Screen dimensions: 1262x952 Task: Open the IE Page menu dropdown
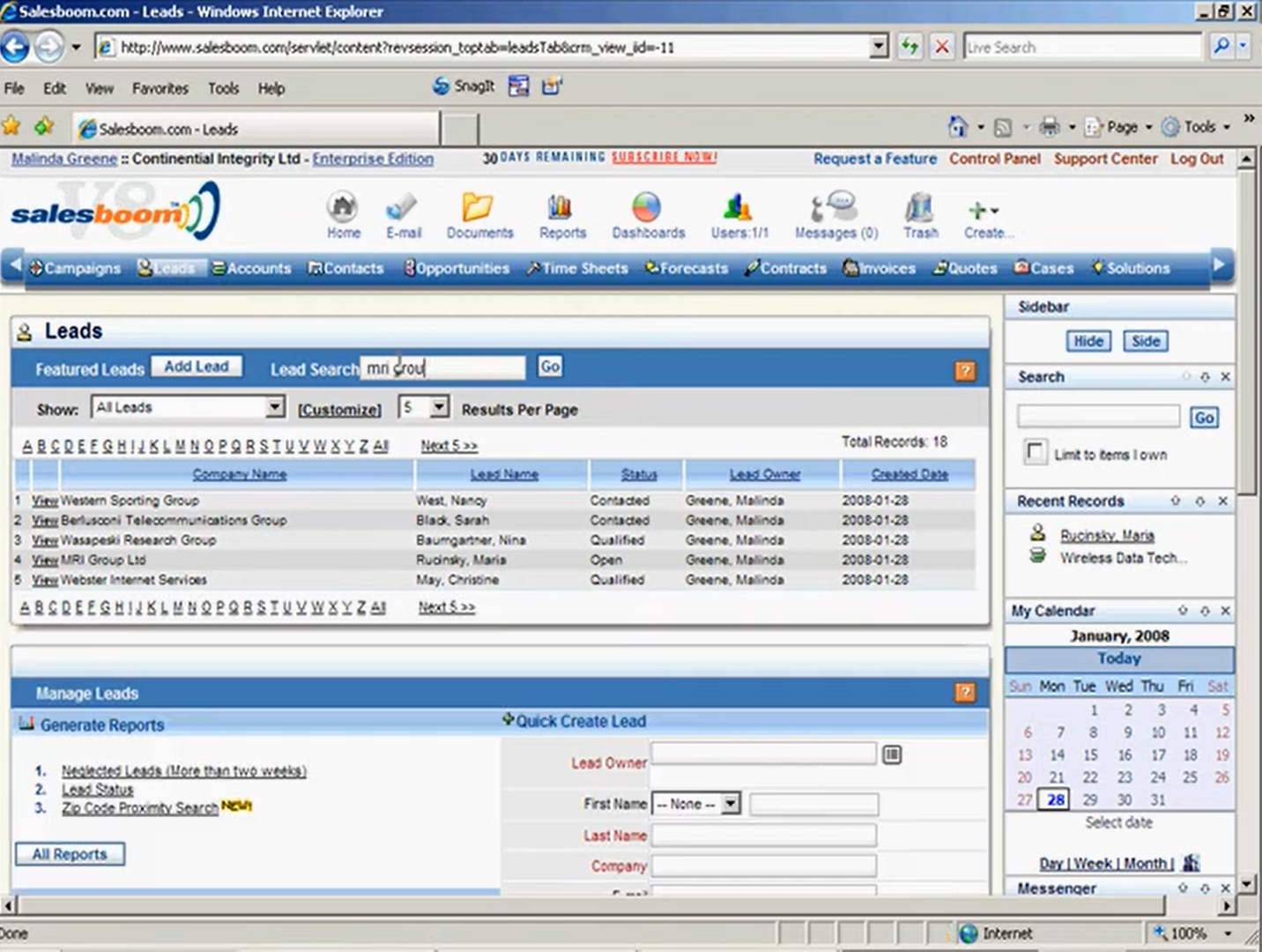(x=1148, y=127)
